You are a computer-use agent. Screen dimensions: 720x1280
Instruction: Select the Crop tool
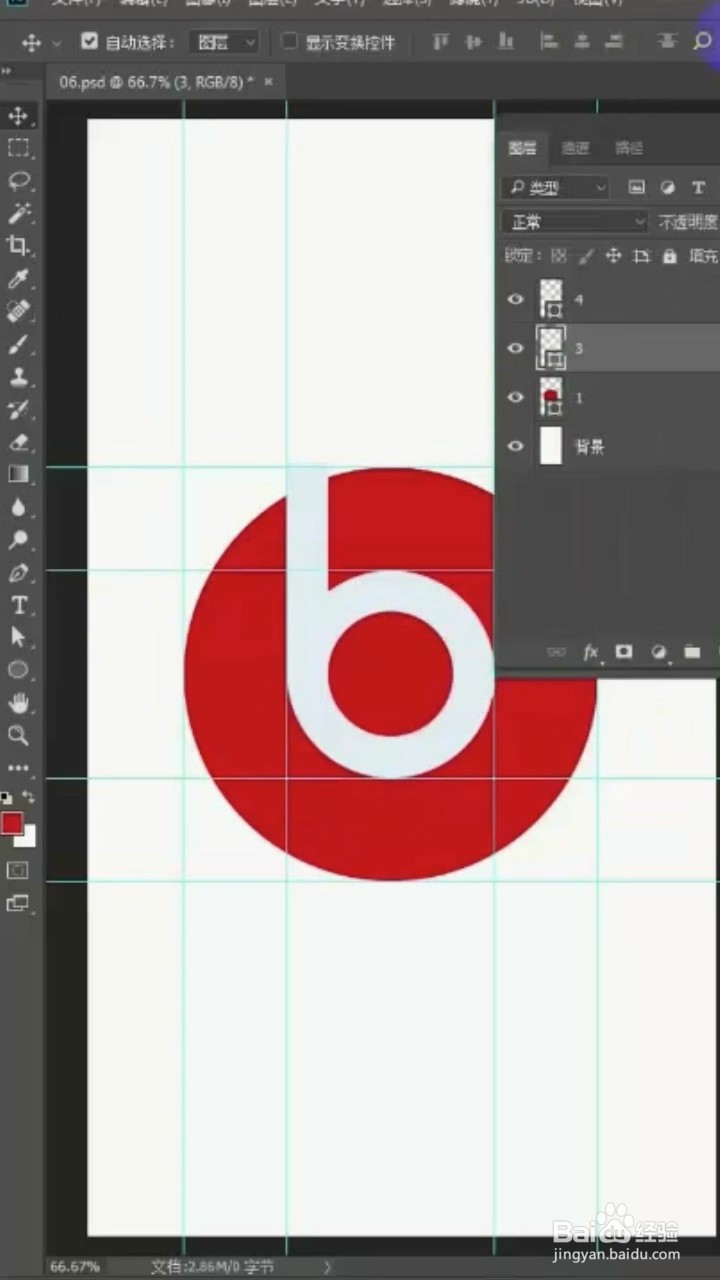tap(18, 245)
